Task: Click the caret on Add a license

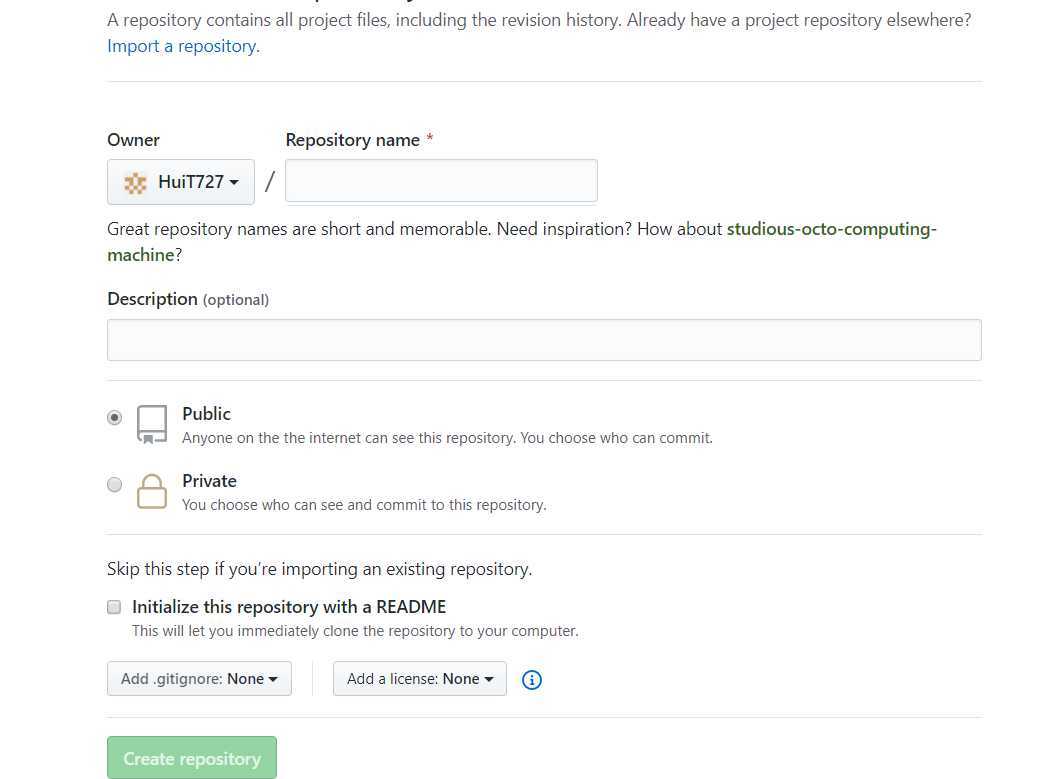Action: (489, 679)
